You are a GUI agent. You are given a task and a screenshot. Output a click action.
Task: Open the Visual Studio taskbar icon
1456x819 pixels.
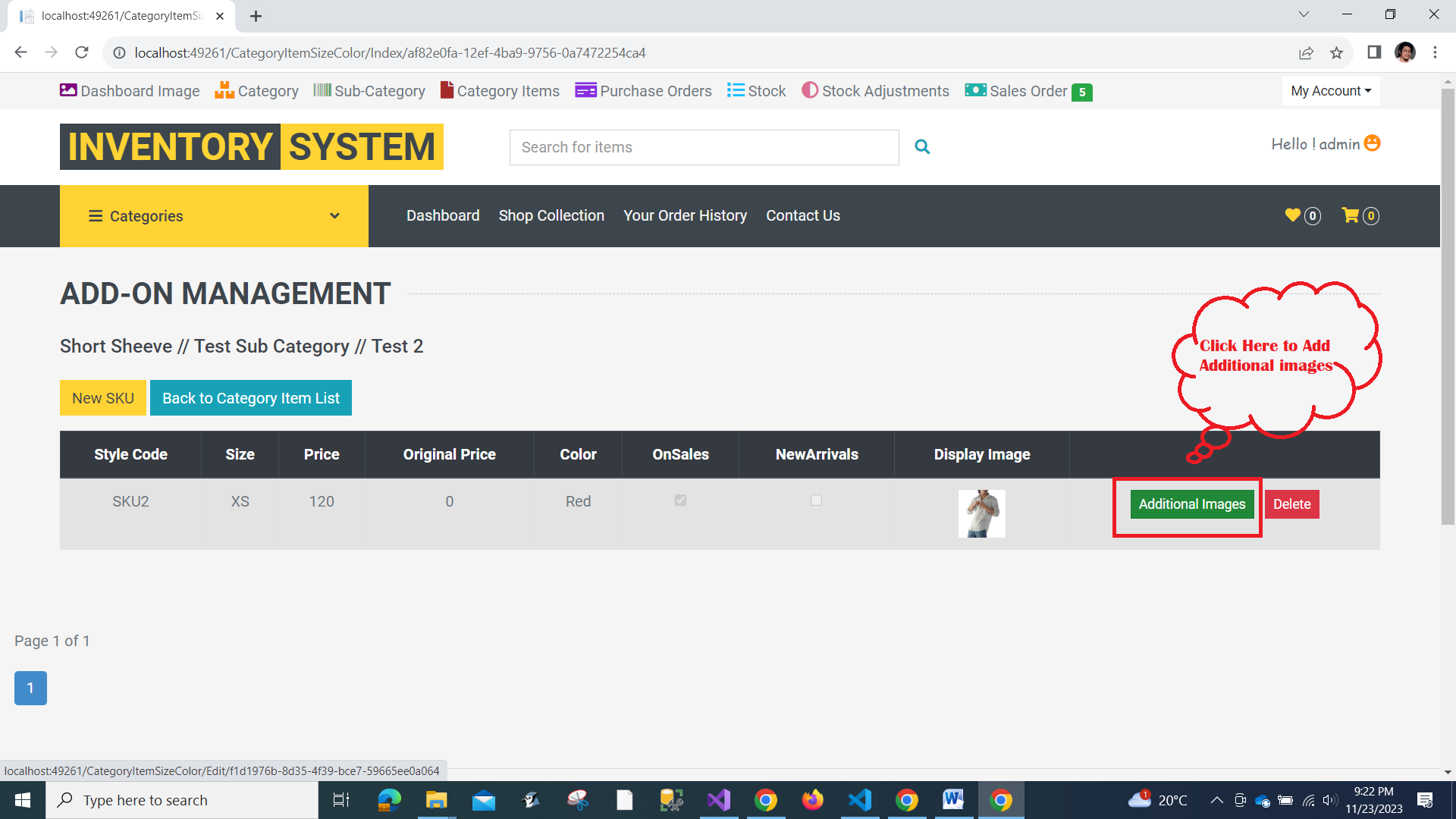click(x=718, y=800)
